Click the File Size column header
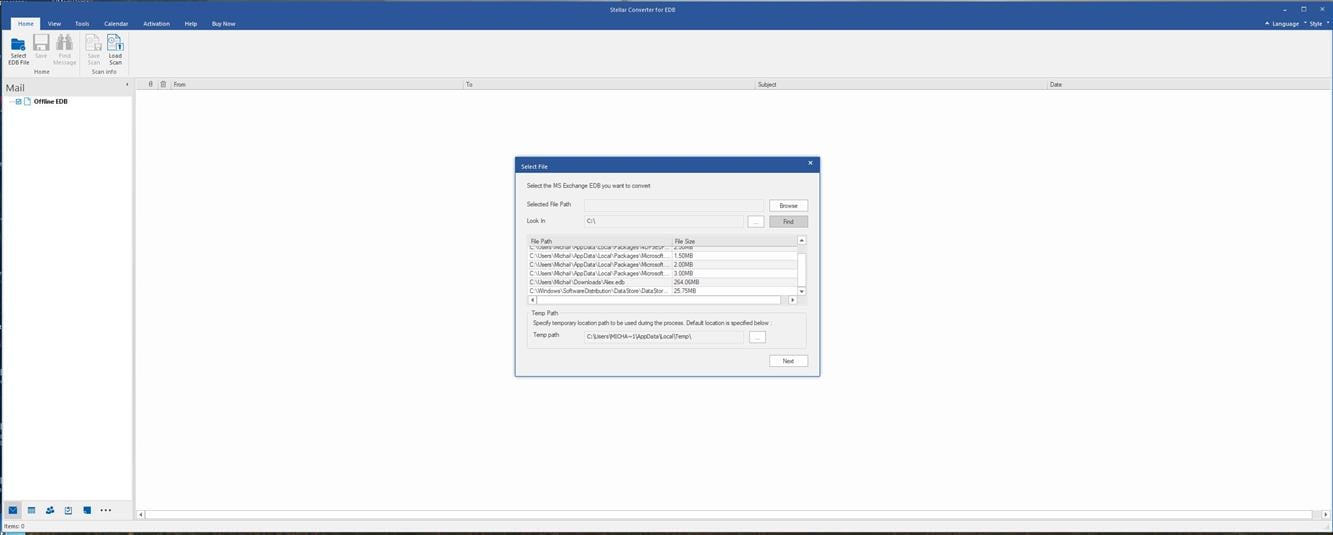This screenshot has height=535, width=1333. [734, 241]
